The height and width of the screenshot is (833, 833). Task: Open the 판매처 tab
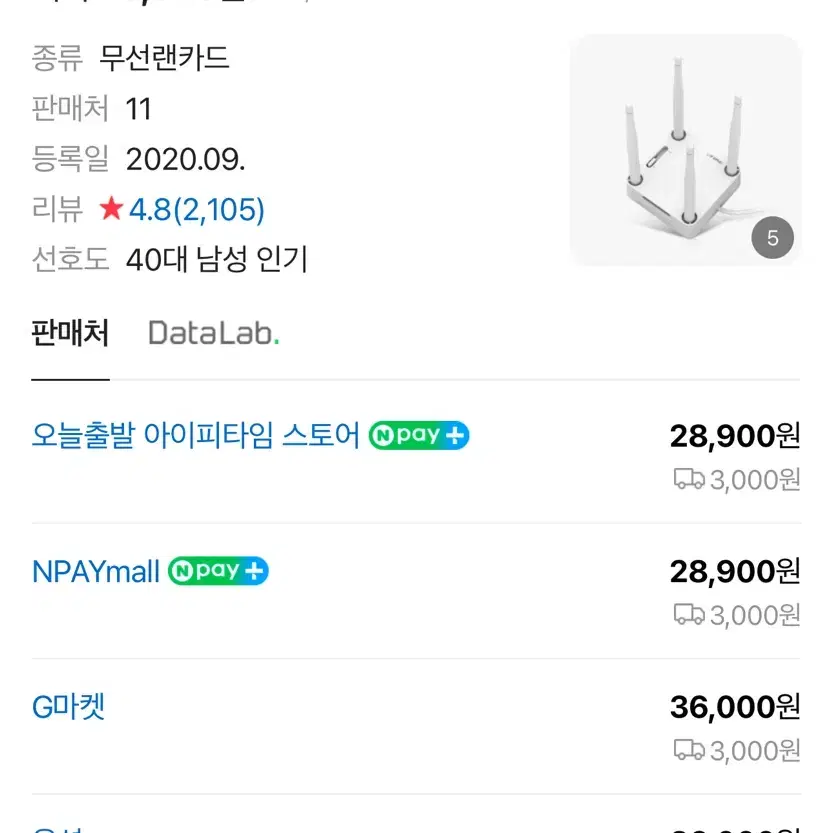(x=70, y=333)
